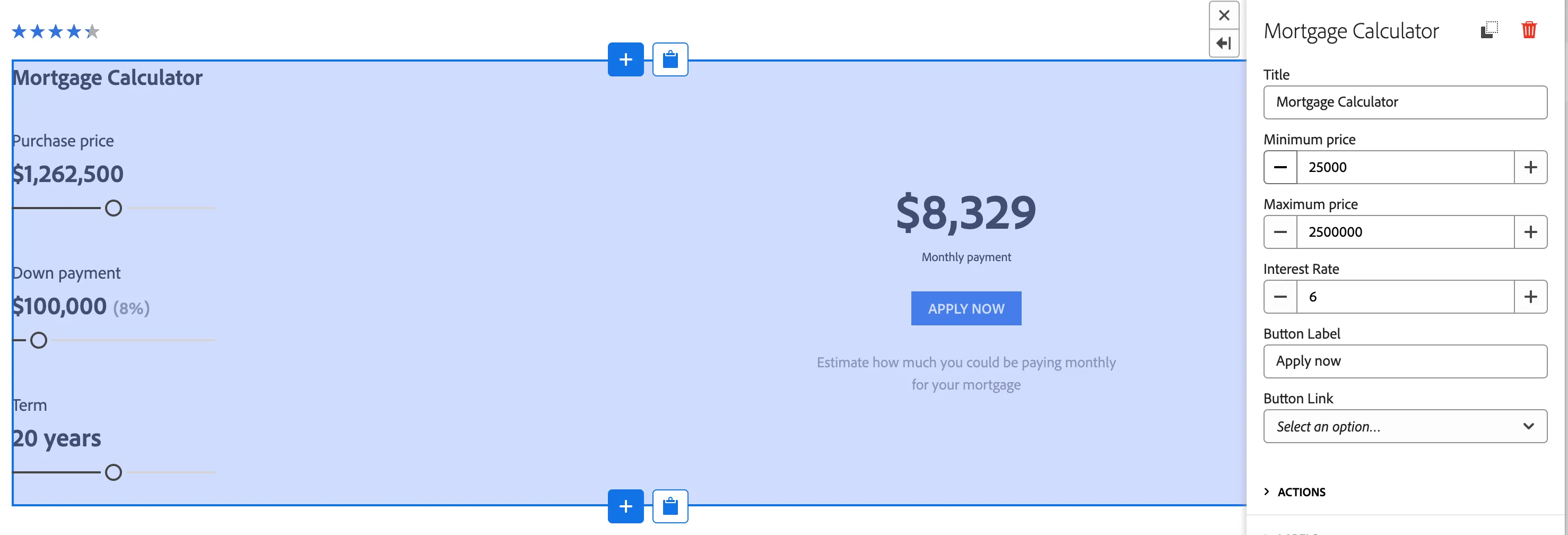
Task: Collapse side panel with arrow-to-bar icon
Action: [x=1224, y=44]
